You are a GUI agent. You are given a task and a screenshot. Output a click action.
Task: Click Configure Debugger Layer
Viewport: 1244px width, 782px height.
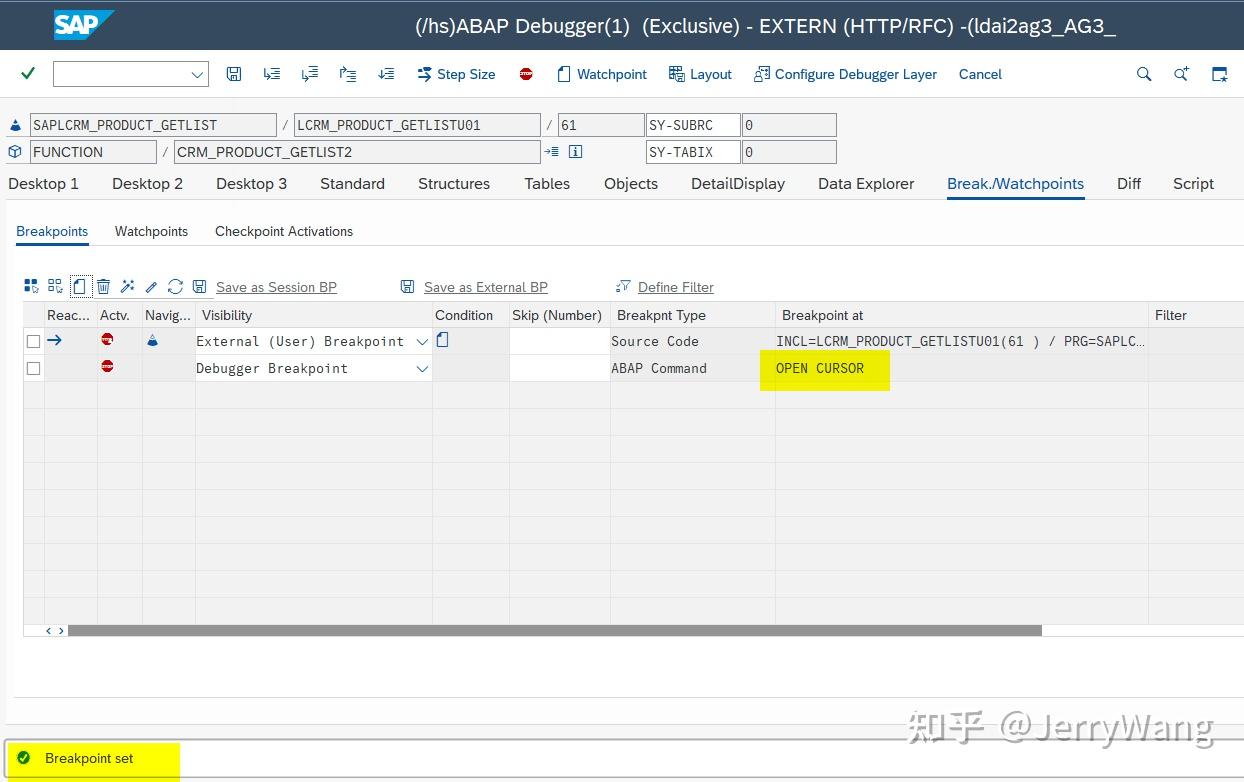tap(845, 74)
